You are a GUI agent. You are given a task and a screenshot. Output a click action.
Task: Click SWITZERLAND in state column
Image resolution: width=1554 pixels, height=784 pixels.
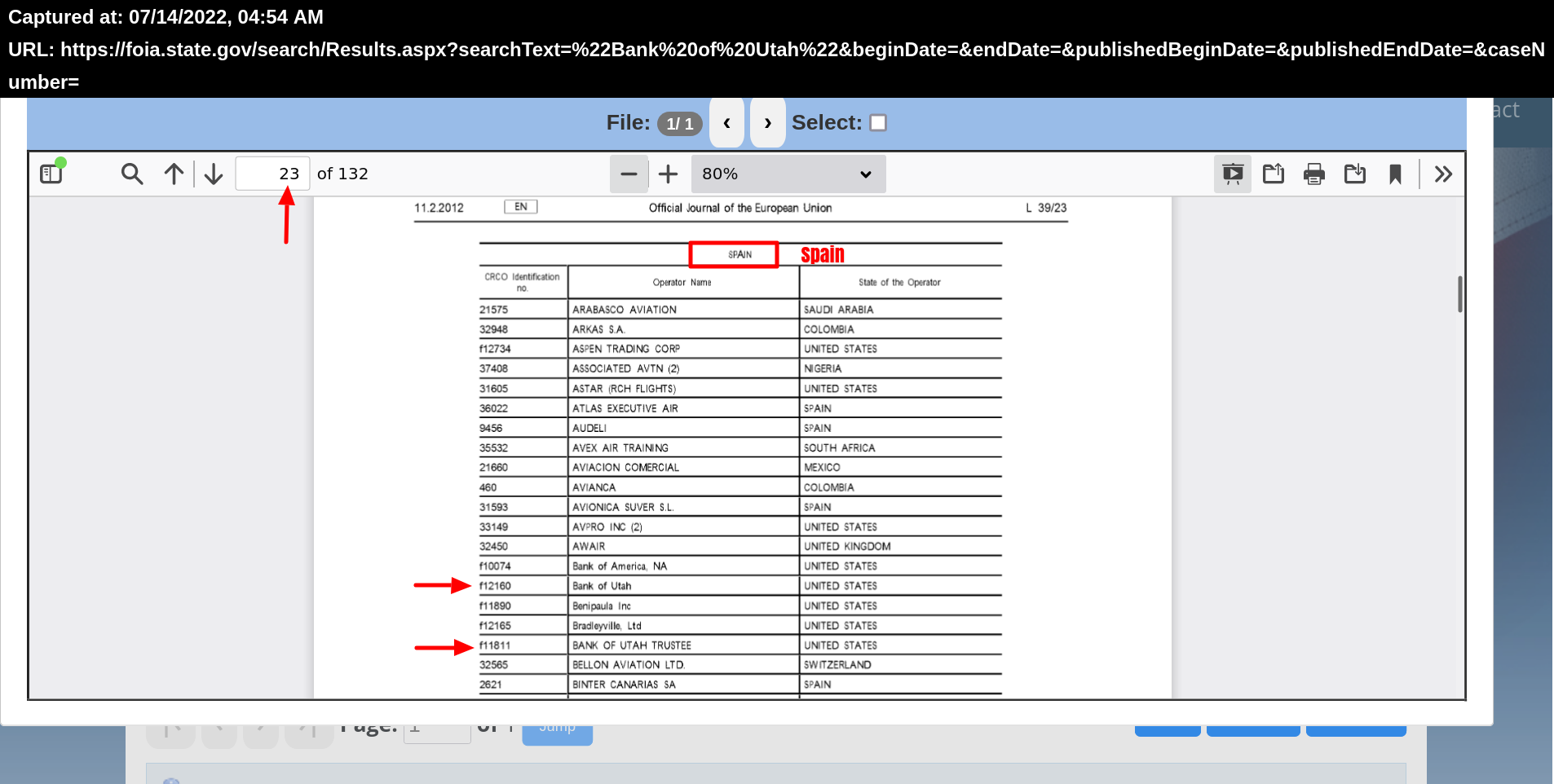(837, 665)
